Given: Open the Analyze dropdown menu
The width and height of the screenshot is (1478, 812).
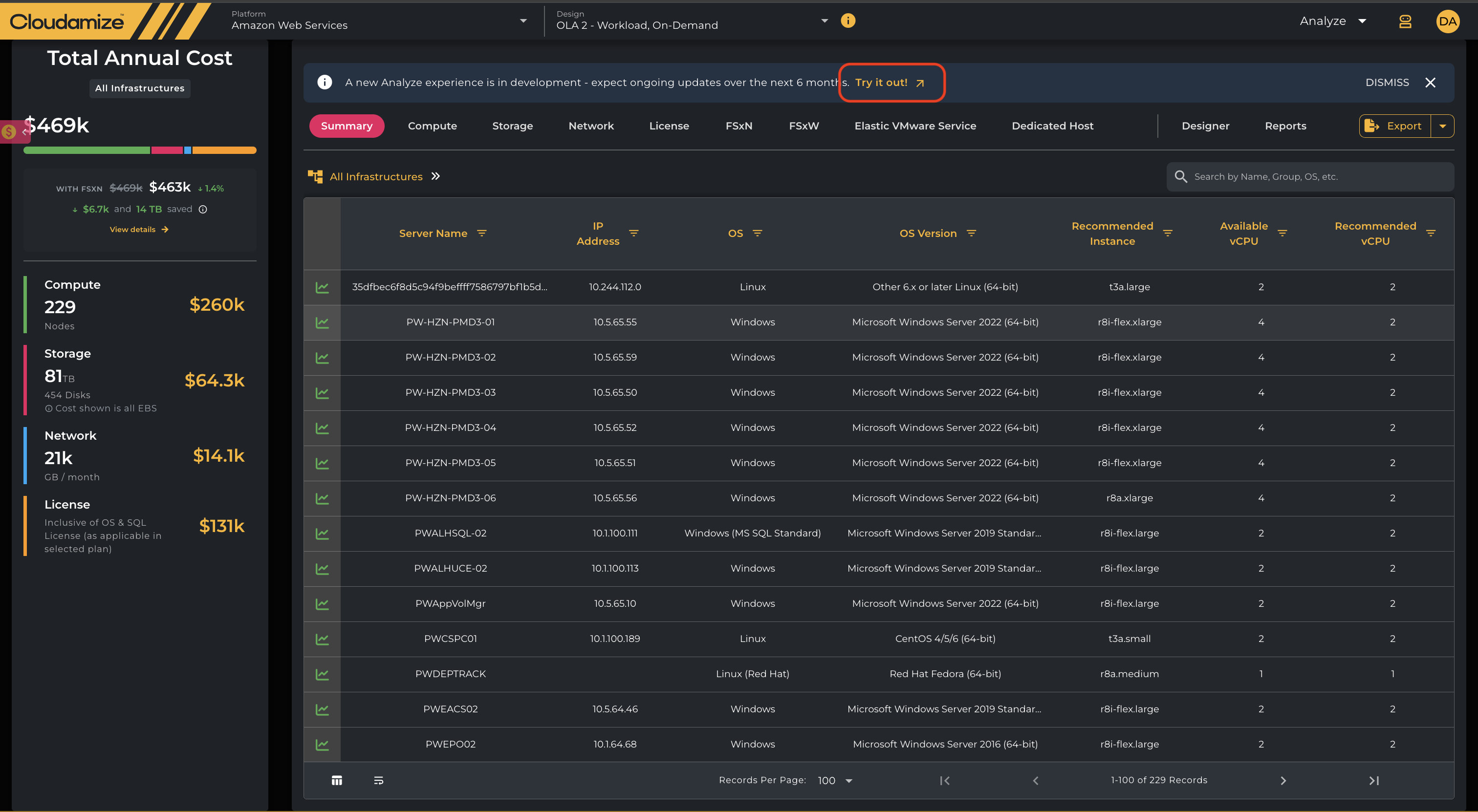Looking at the screenshot, I should (1333, 21).
